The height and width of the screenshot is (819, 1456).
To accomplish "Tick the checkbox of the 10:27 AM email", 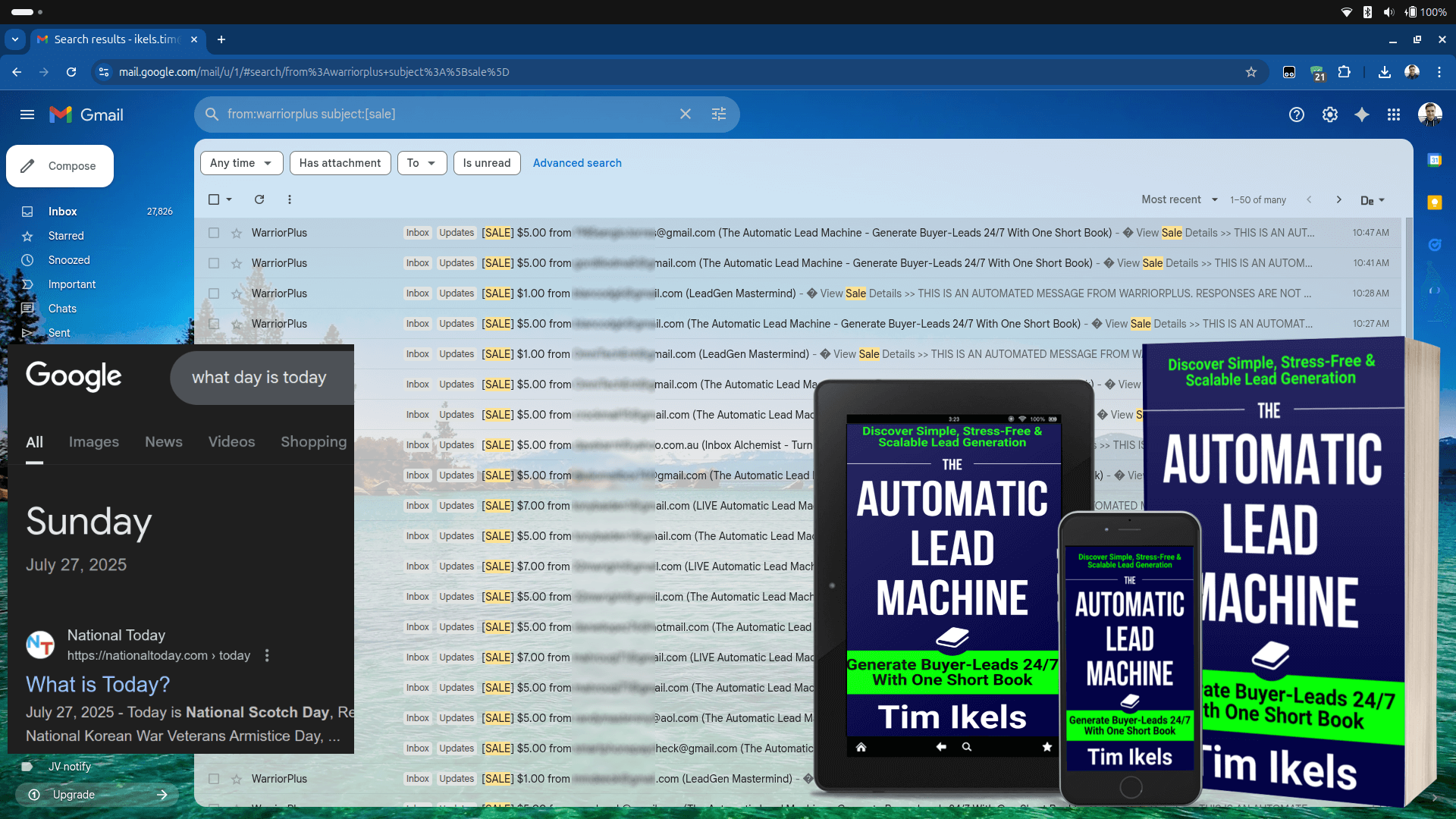I will pyautogui.click(x=214, y=324).
